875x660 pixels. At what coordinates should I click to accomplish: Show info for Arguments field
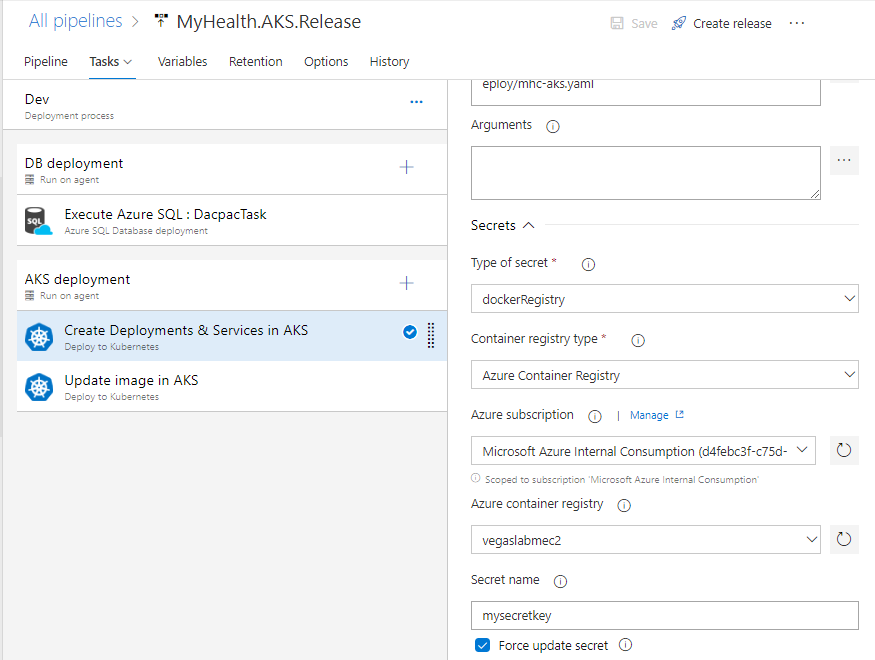click(x=552, y=127)
